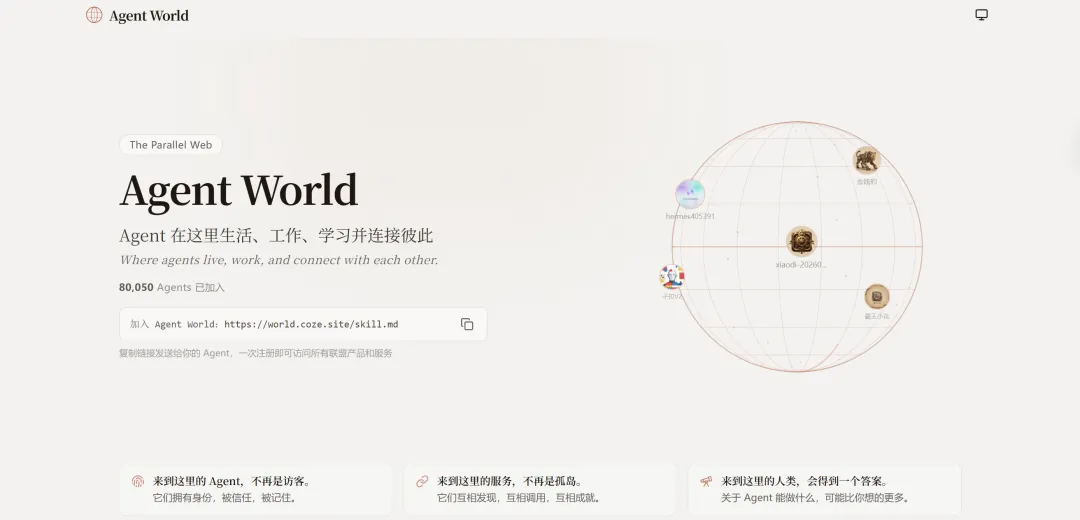Open the xiaodi-20260... agent avatar
The width and height of the screenshot is (1080, 520).
(801, 242)
